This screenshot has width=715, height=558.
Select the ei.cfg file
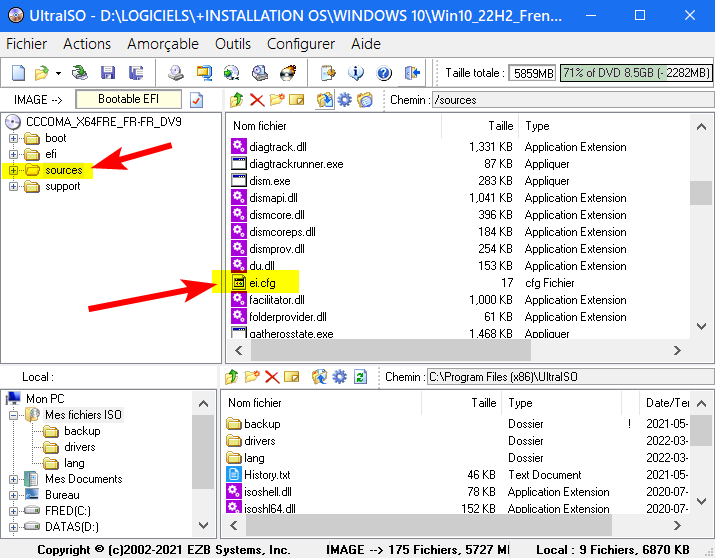pyautogui.click(x=262, y=283)
